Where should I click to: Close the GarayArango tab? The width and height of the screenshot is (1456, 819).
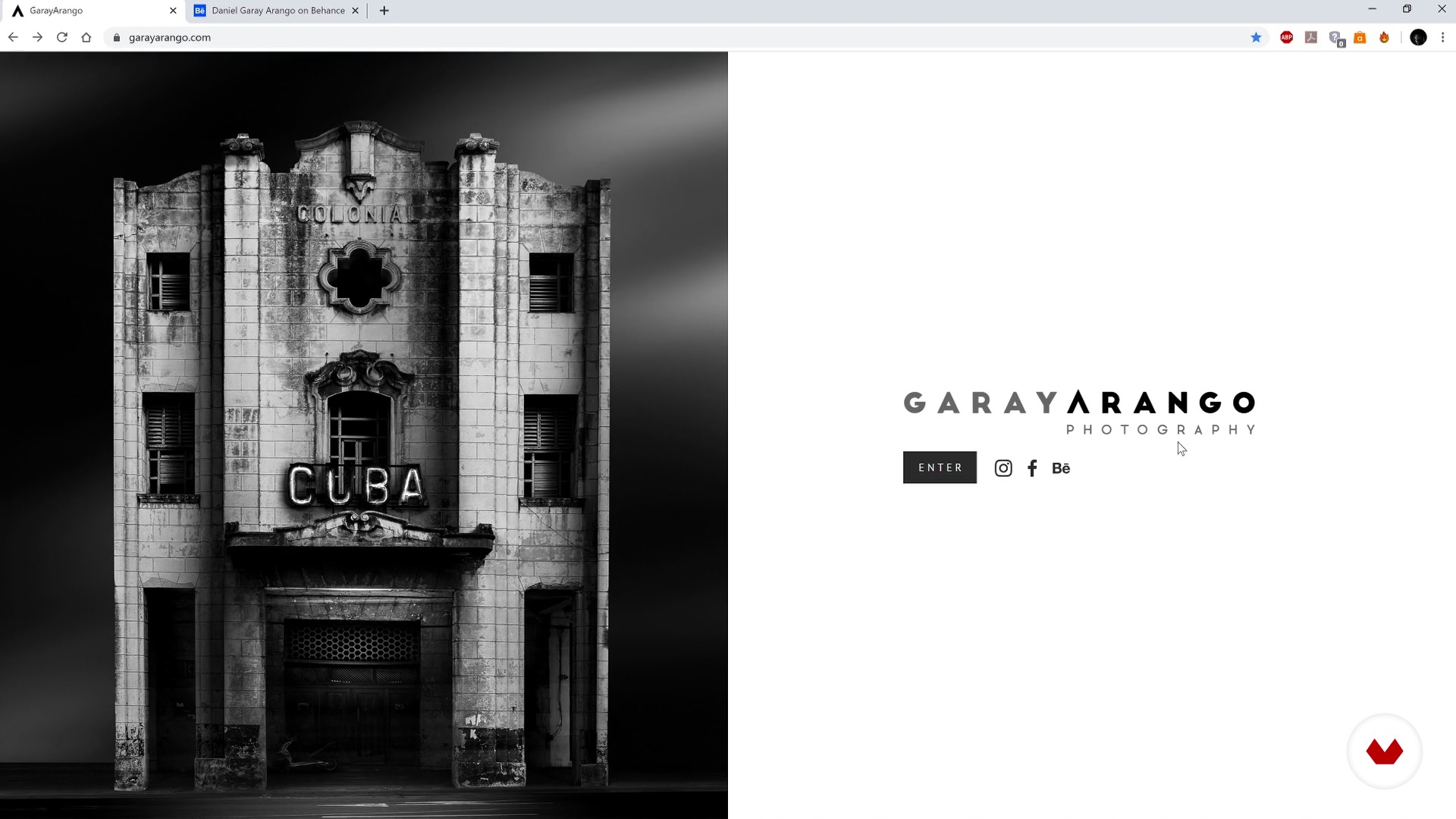[173, 11]
